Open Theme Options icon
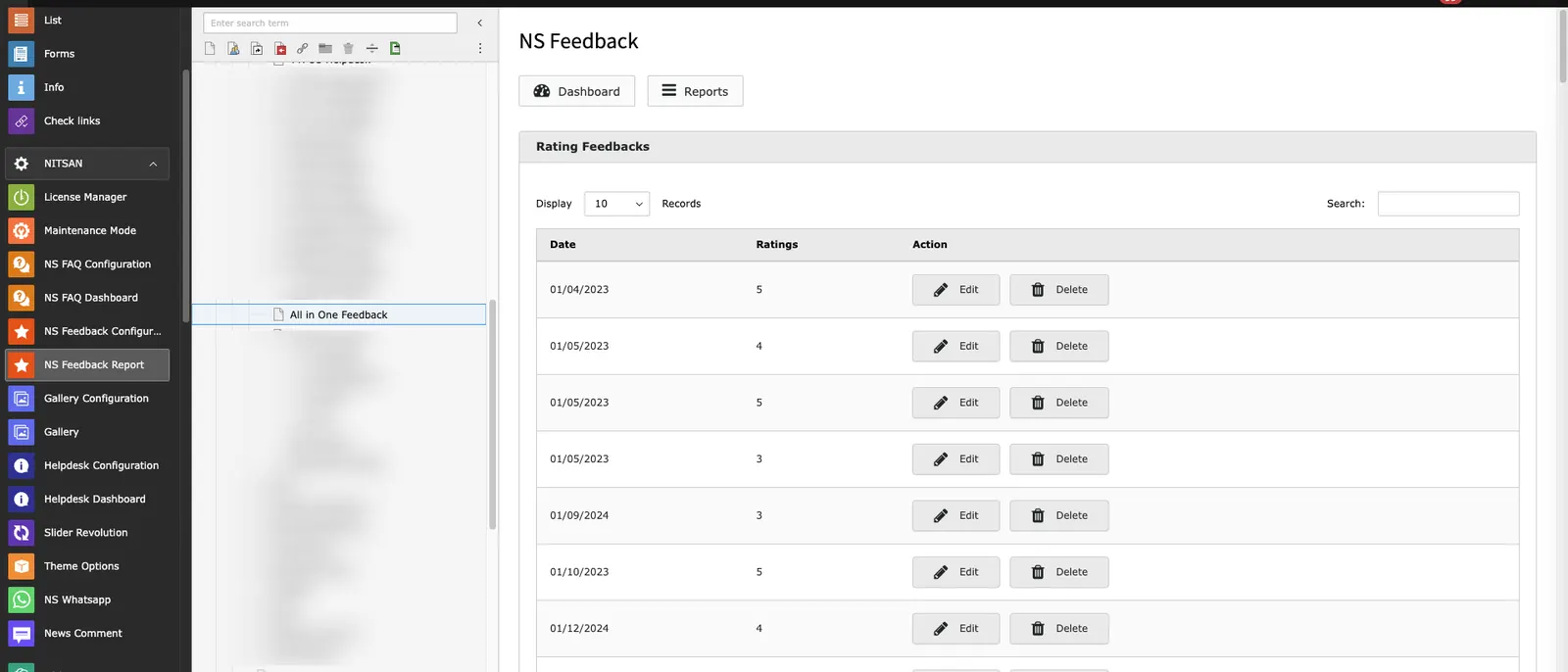 point(21,566)
